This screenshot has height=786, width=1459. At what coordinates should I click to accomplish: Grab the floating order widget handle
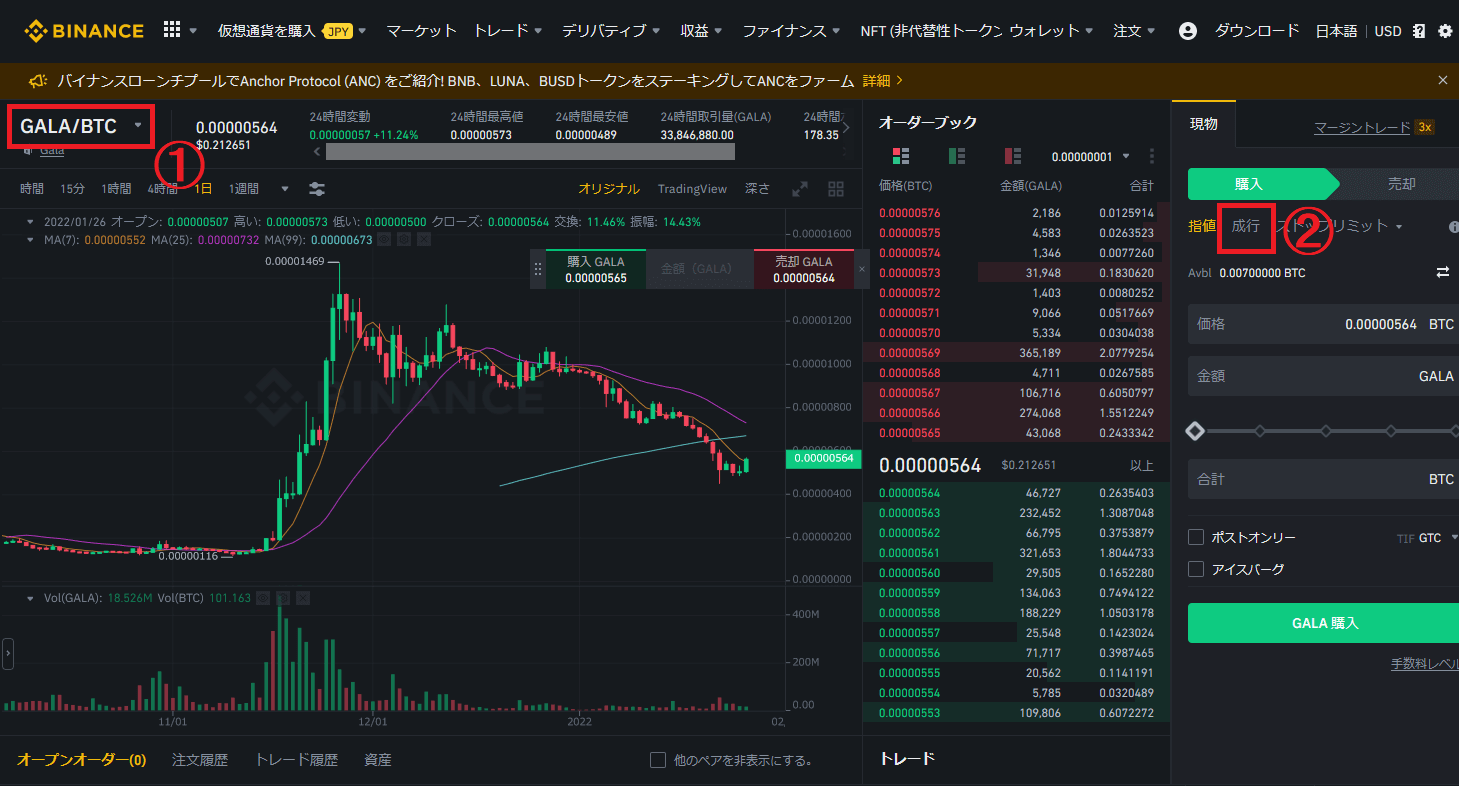538,269
